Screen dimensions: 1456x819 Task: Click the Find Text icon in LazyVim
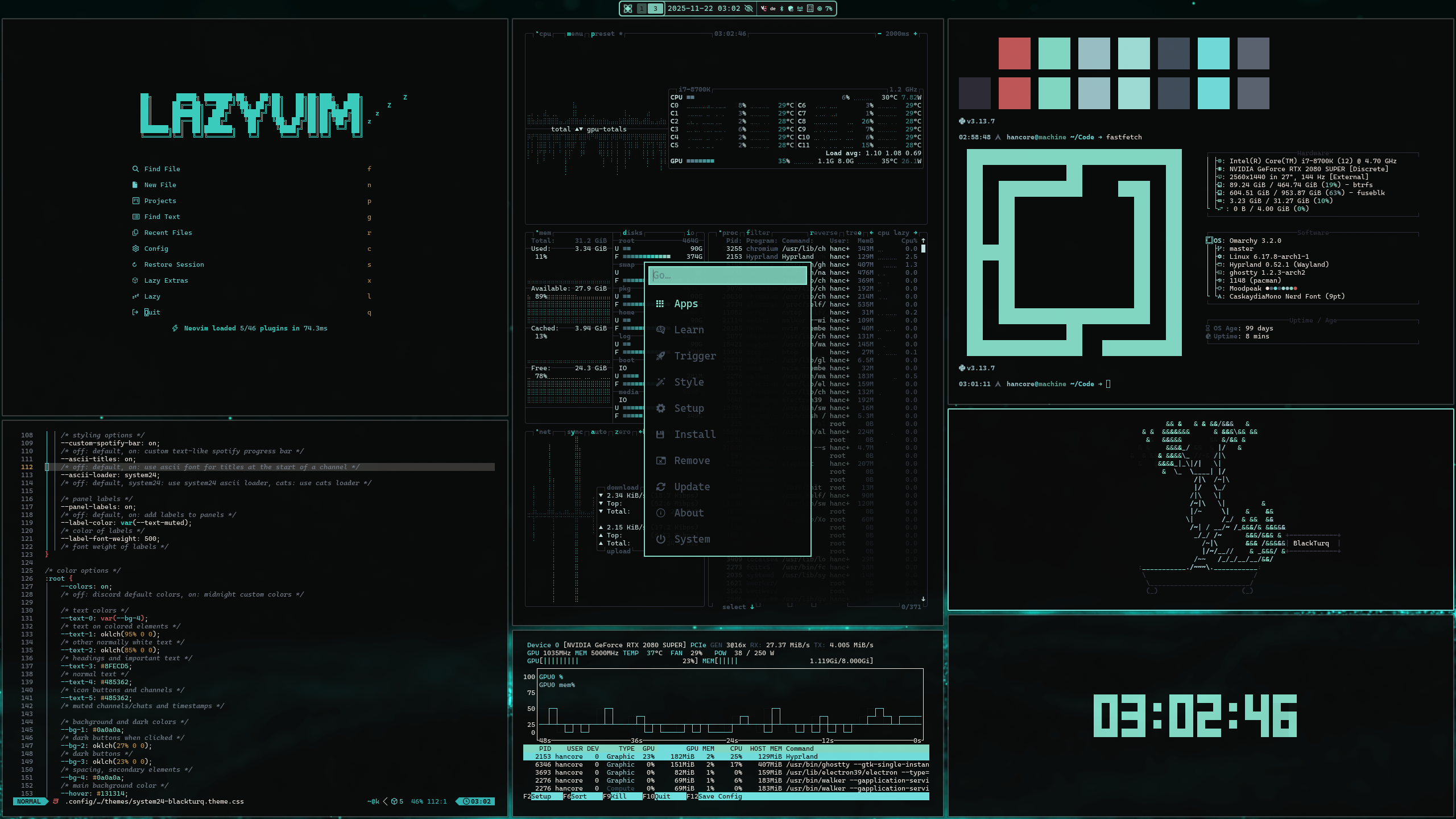click(135, 217)
